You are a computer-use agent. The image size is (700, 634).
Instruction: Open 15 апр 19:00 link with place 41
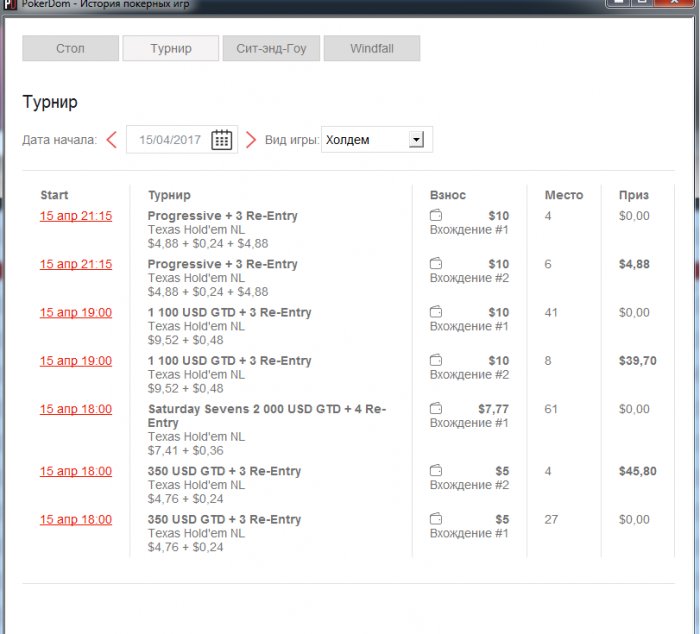(76, 313)
